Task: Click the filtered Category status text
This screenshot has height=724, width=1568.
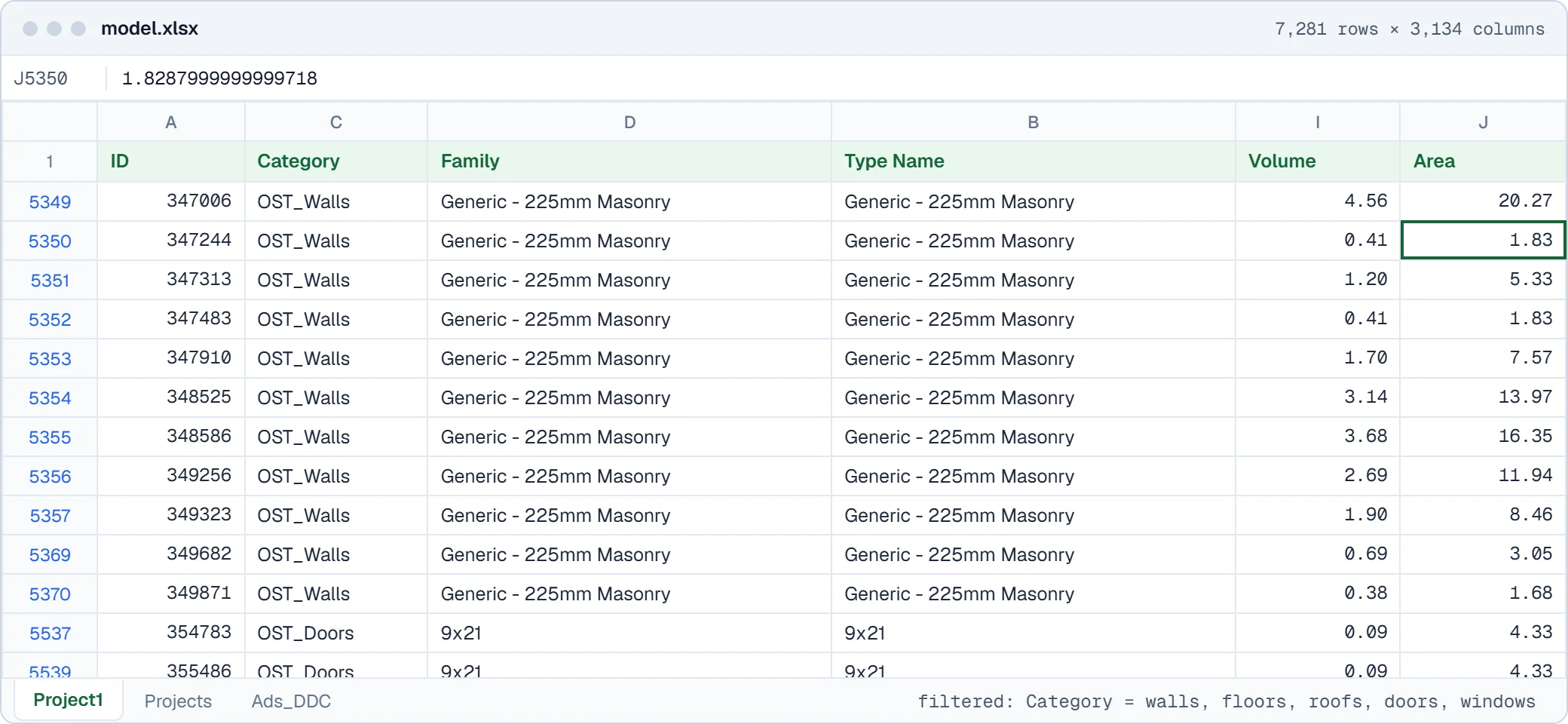Action: click(x=1227, y=701)
